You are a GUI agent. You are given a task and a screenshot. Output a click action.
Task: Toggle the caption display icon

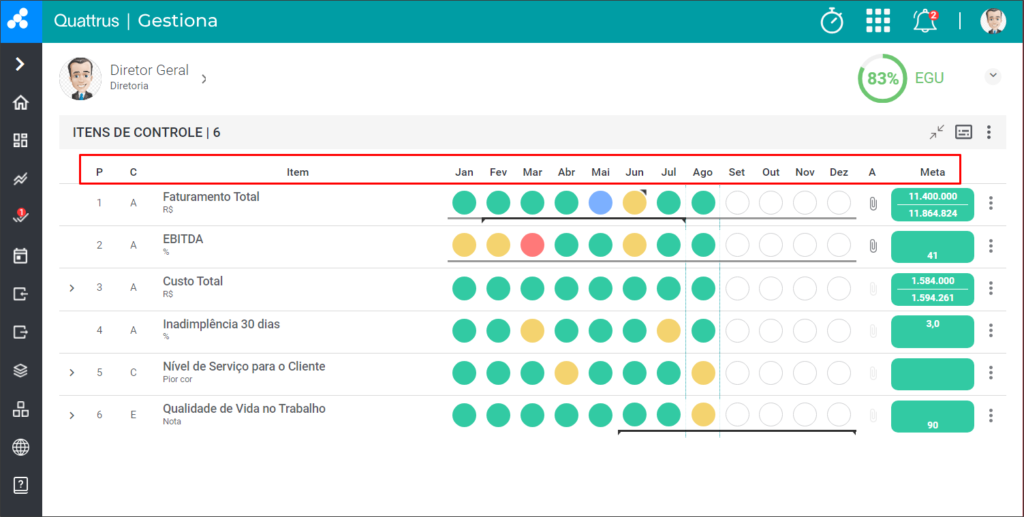coord(963,132)
